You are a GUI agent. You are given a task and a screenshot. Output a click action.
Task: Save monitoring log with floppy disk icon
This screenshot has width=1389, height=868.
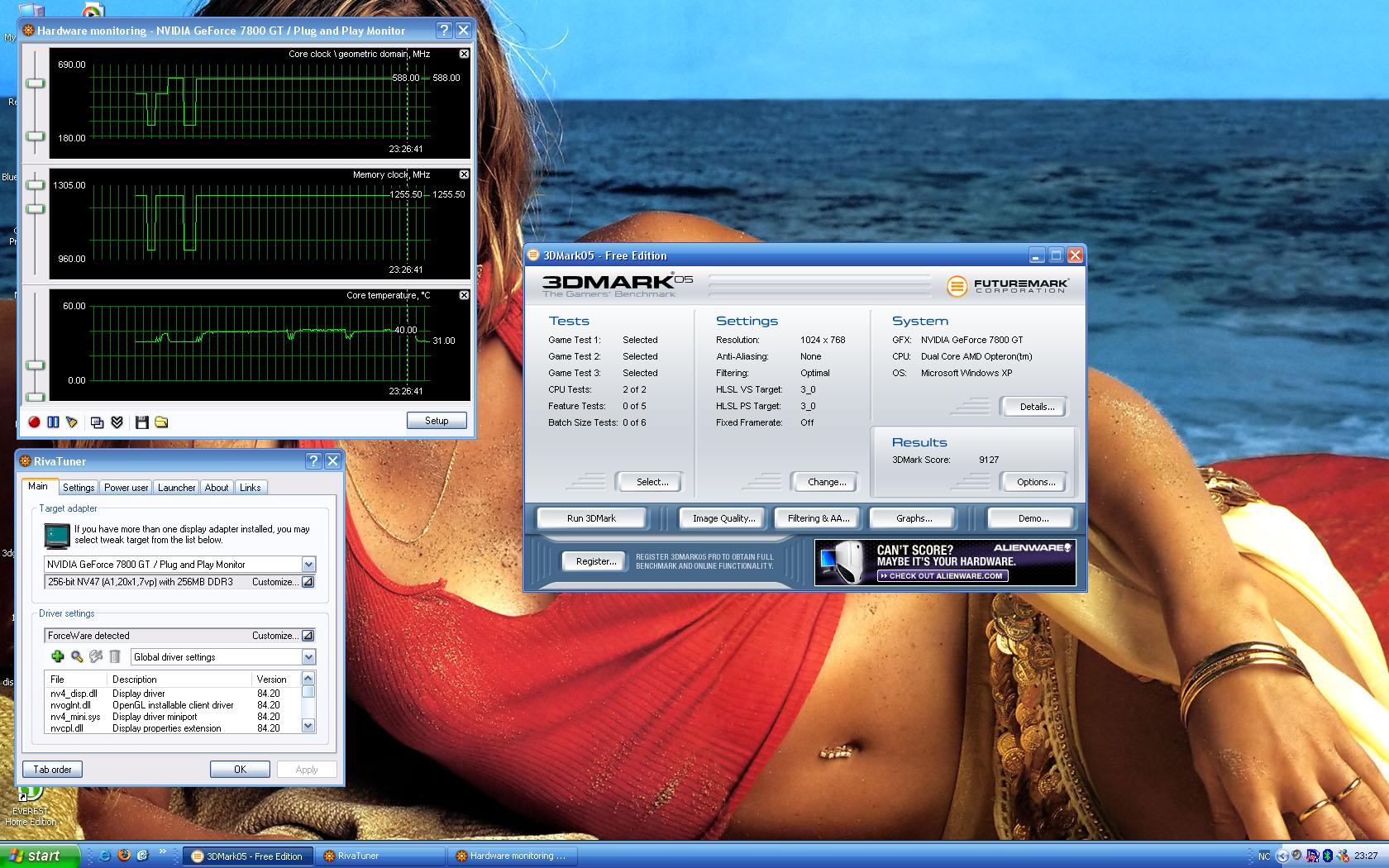tap(141, 422)
